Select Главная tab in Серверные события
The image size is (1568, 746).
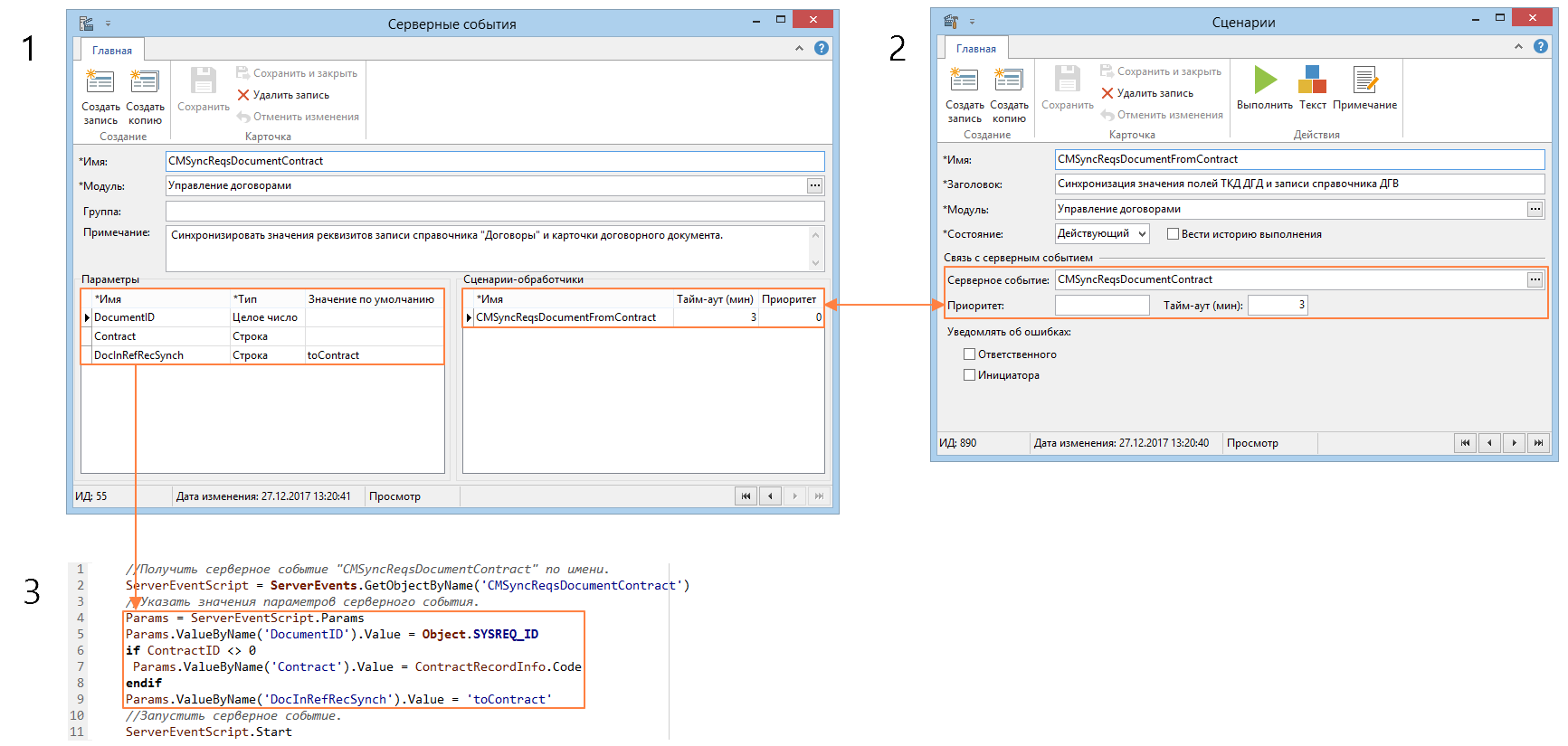click(x=112, y=51)
